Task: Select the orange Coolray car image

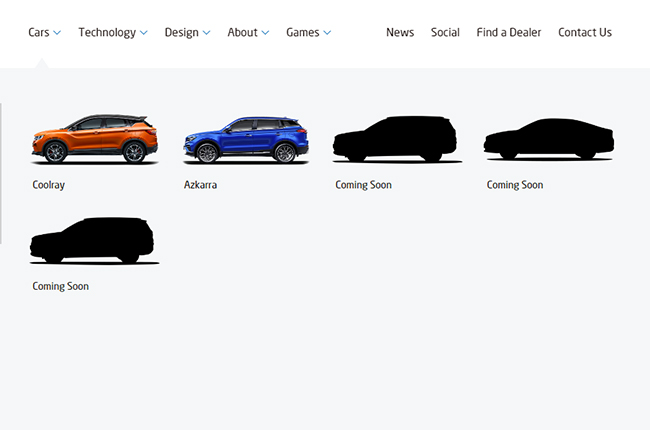Action: tap(95, 139)
